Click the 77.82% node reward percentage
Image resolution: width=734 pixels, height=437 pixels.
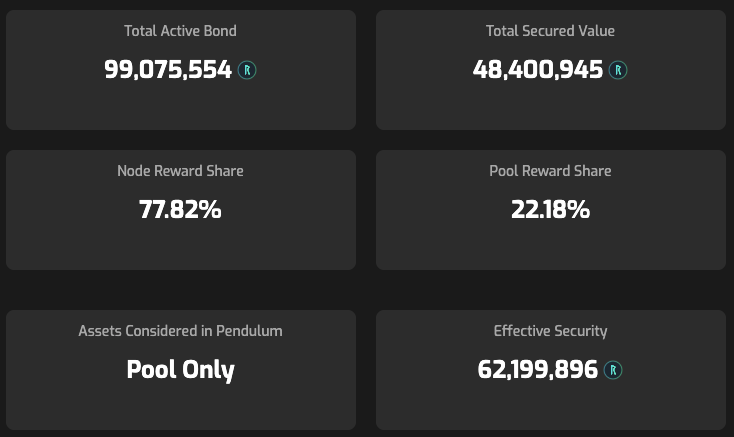[x=180, y=209]
